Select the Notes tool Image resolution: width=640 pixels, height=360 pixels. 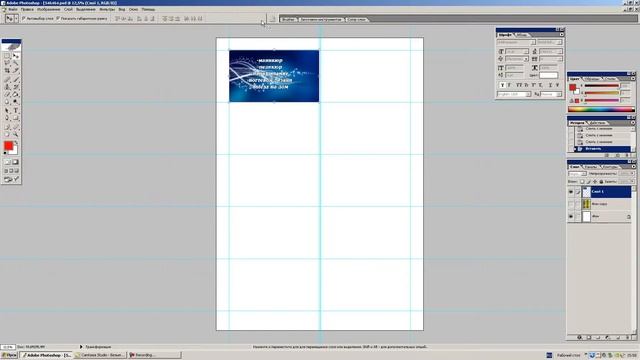7,127
